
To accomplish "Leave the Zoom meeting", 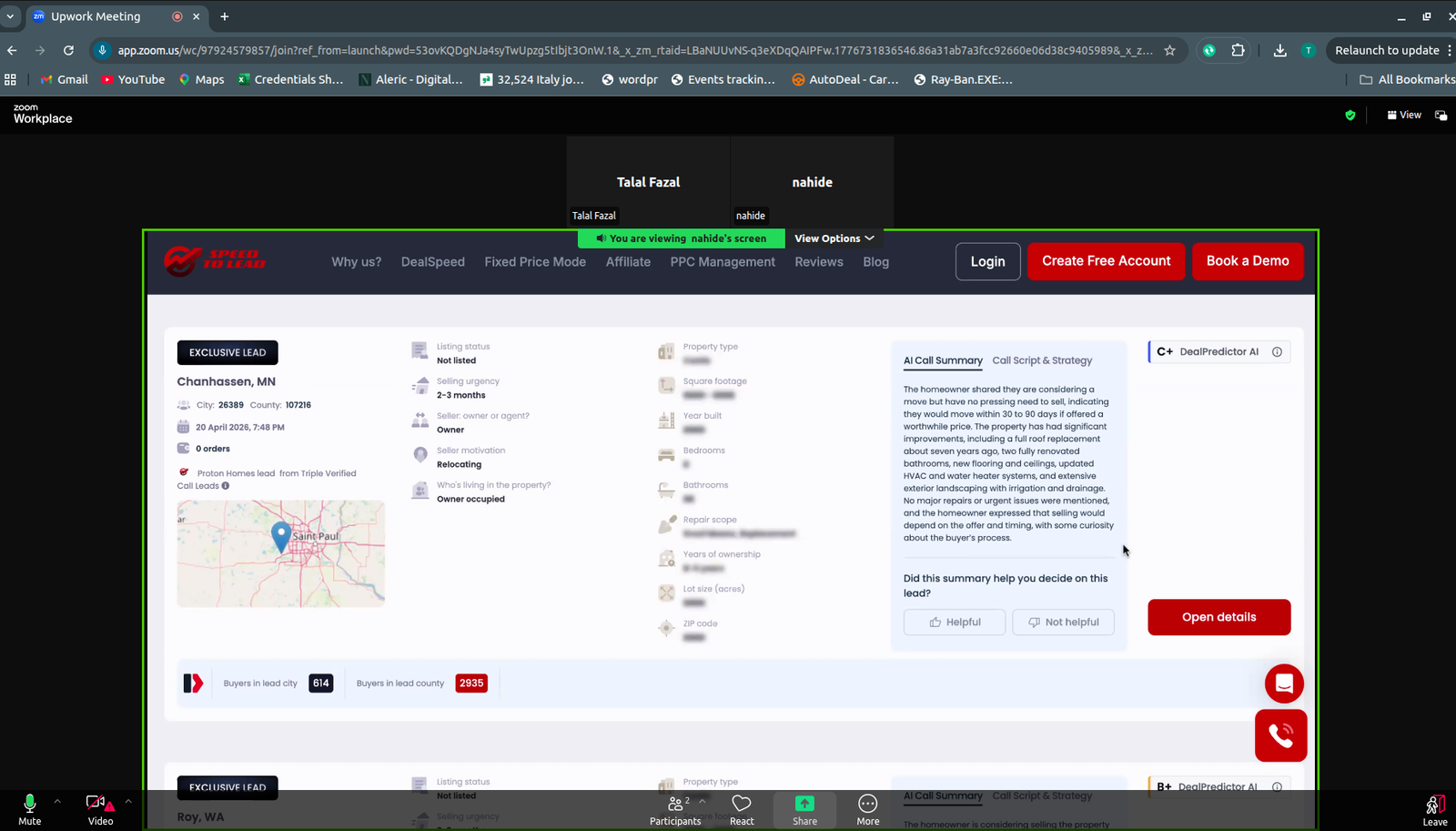I will [1434, 808].
